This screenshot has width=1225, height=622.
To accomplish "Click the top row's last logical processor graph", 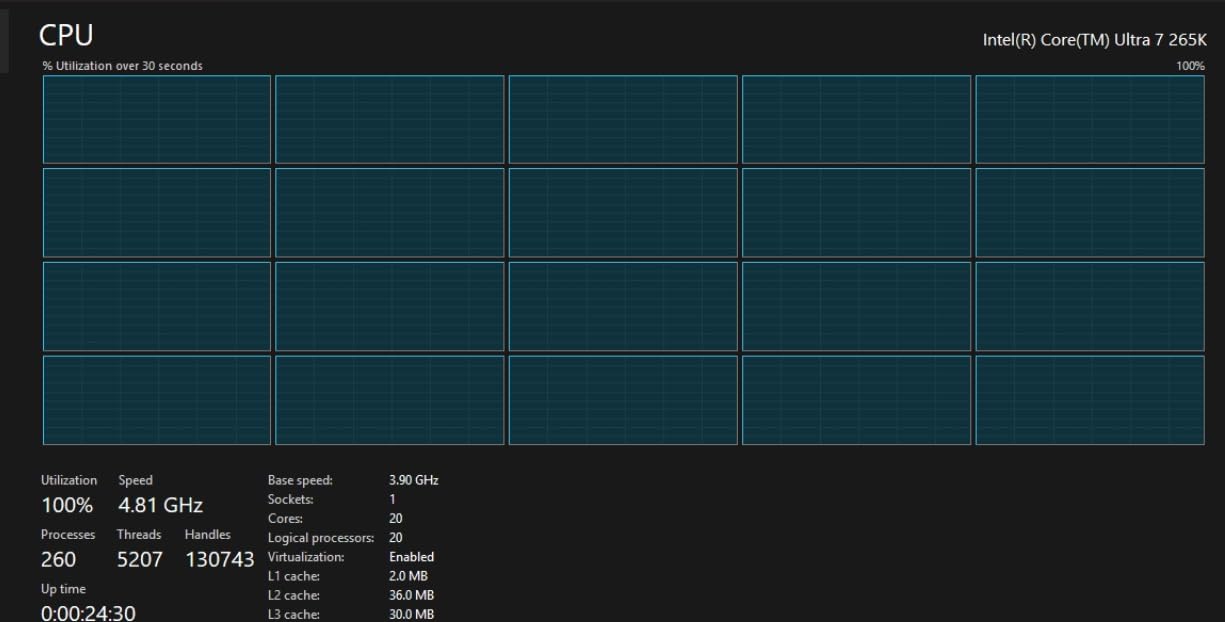I will pos(1089,119).
